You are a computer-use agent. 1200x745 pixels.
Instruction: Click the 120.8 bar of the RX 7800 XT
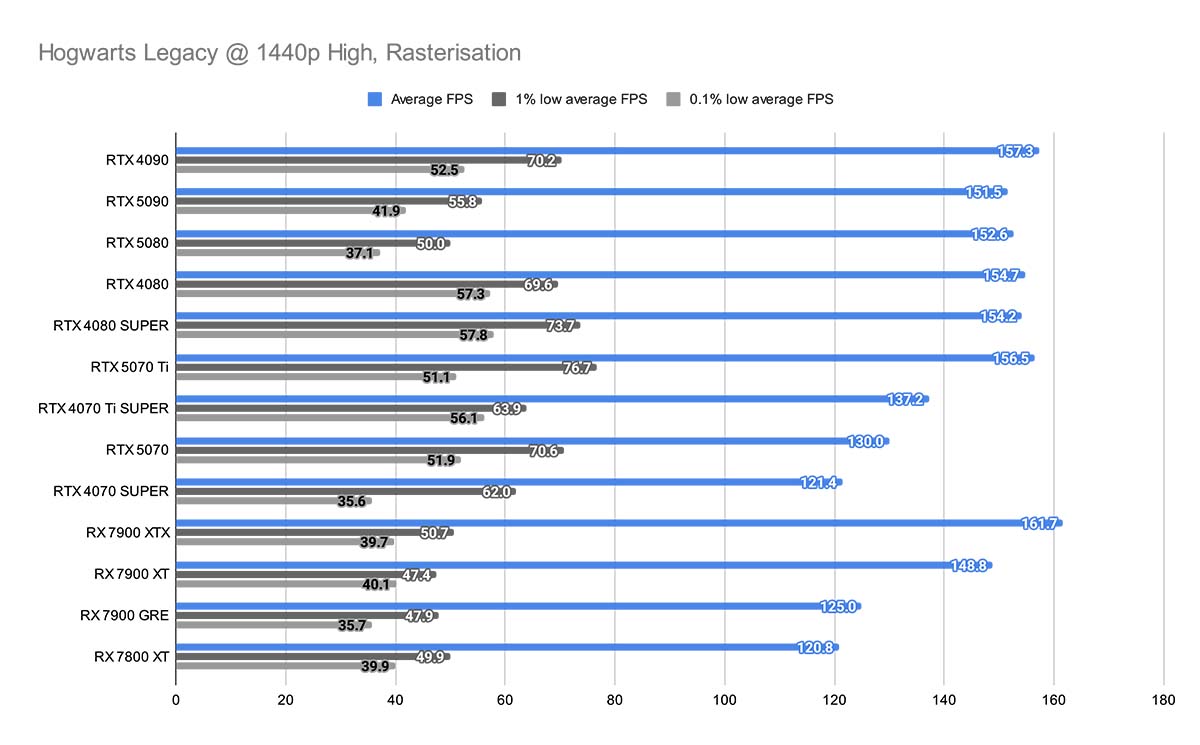[x=500, y=647]
